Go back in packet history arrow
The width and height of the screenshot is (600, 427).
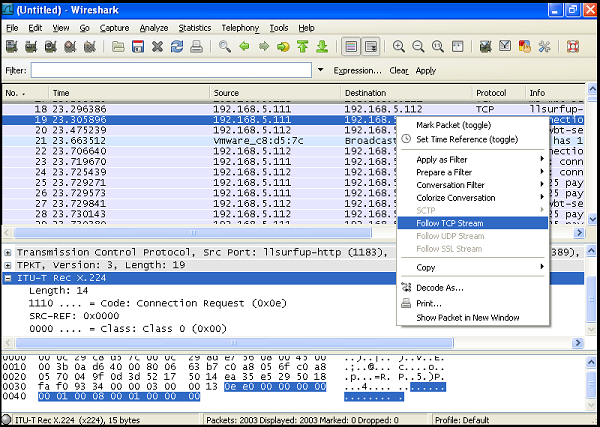click(x=244, y=47)
